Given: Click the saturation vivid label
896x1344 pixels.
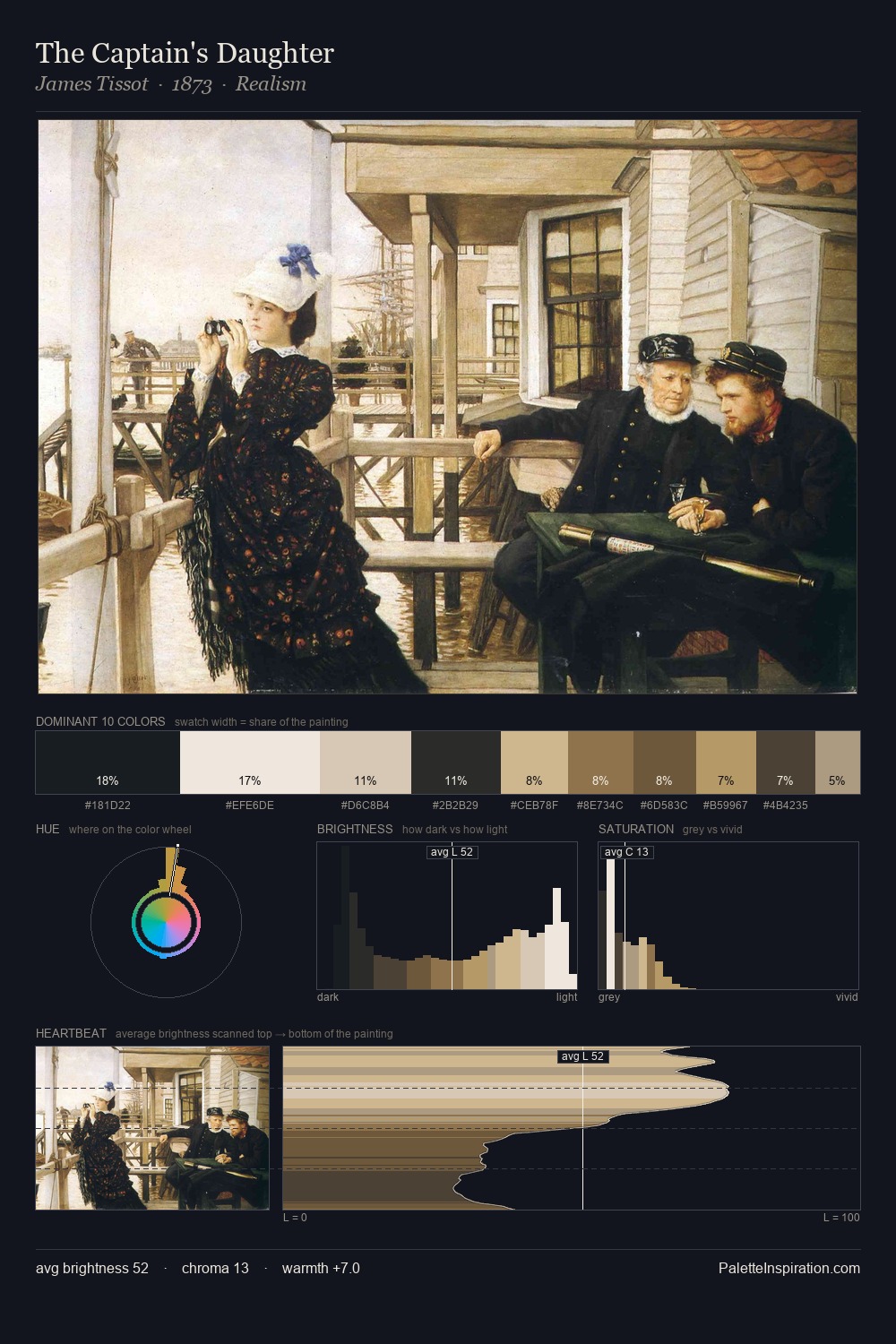Looking at the screenshot, I should point(847,997).
